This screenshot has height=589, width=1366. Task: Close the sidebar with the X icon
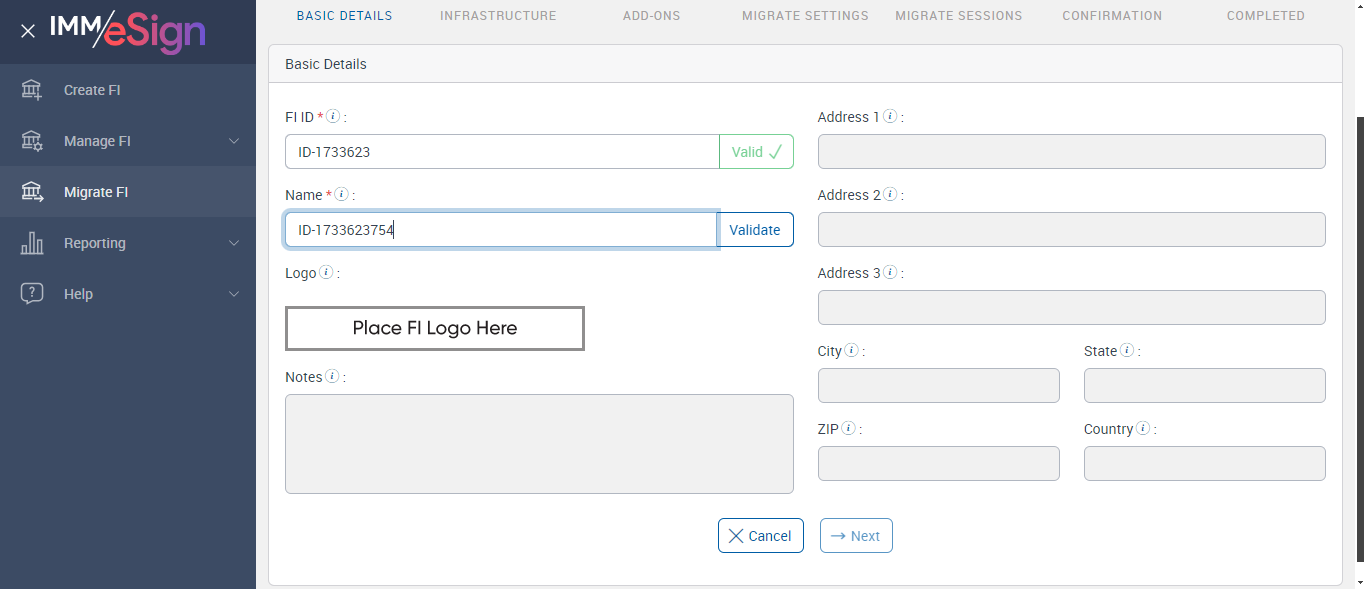tap(28, 31)
